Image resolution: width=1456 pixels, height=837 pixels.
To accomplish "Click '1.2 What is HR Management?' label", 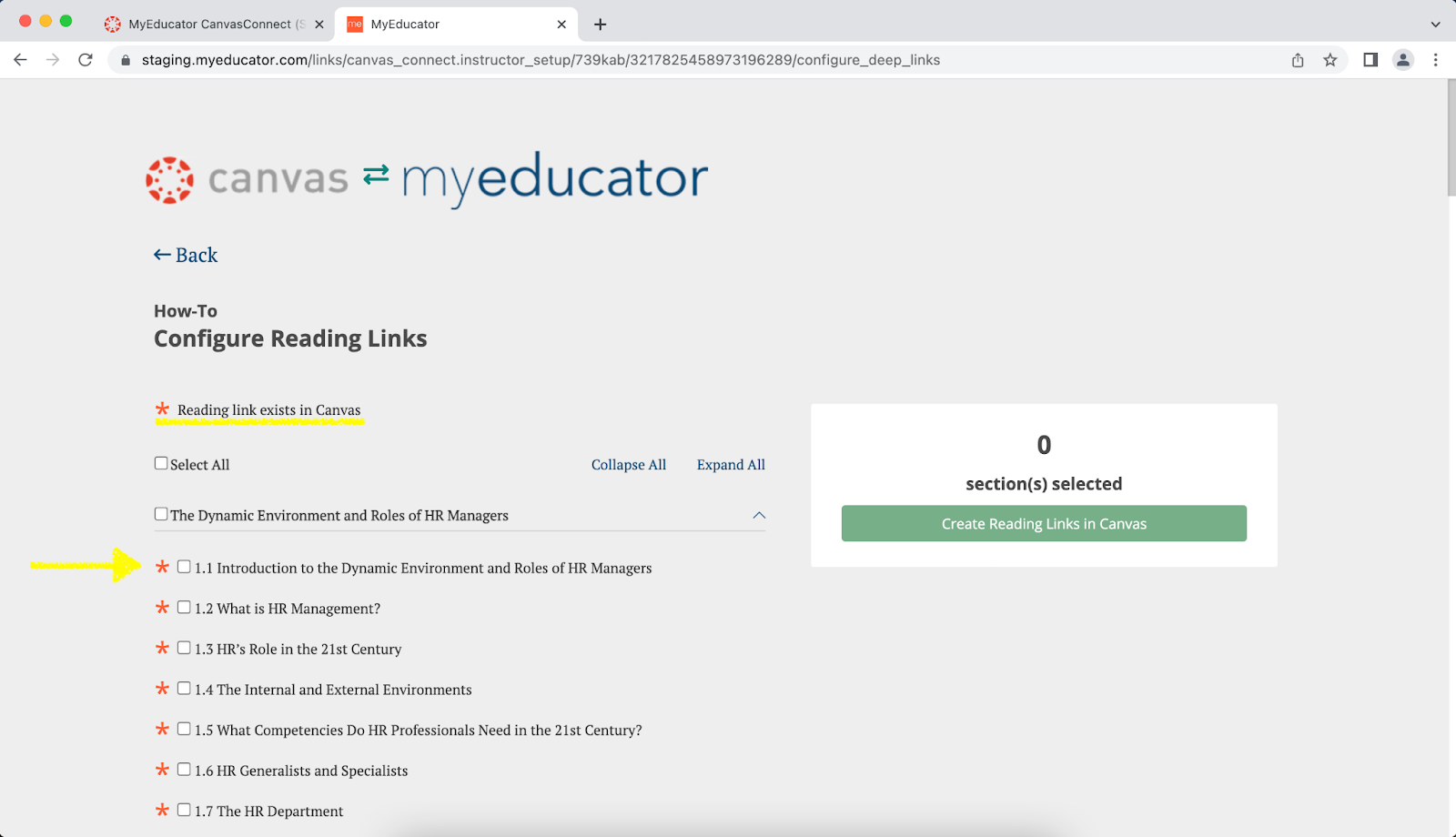I will coord(288,609).
